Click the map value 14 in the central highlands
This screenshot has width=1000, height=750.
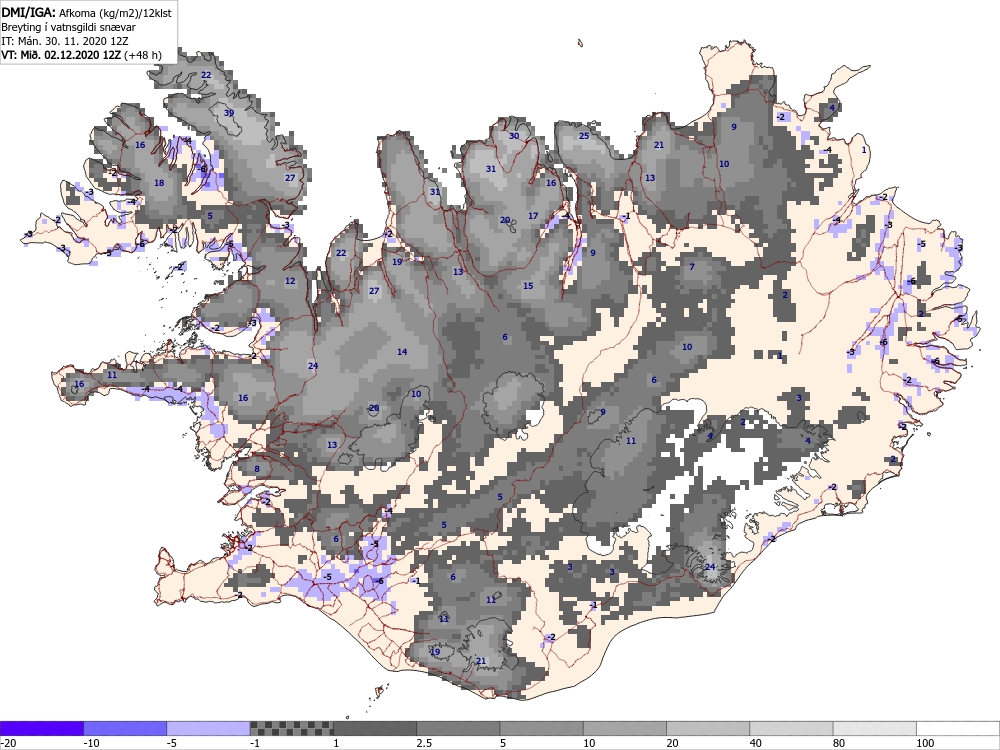click(402, 352)
